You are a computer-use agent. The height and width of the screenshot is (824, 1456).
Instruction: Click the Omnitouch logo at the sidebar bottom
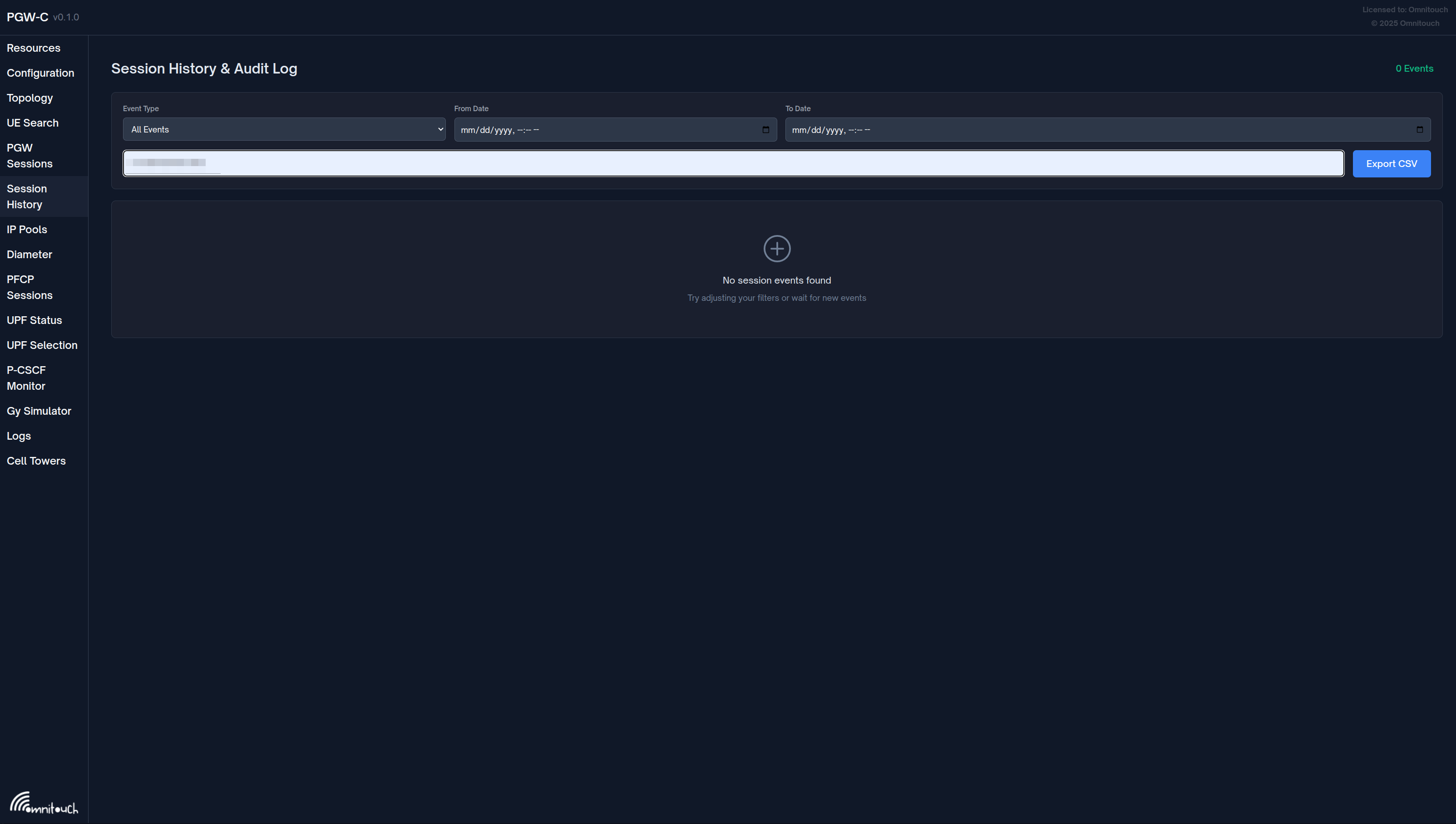point(44,803)
